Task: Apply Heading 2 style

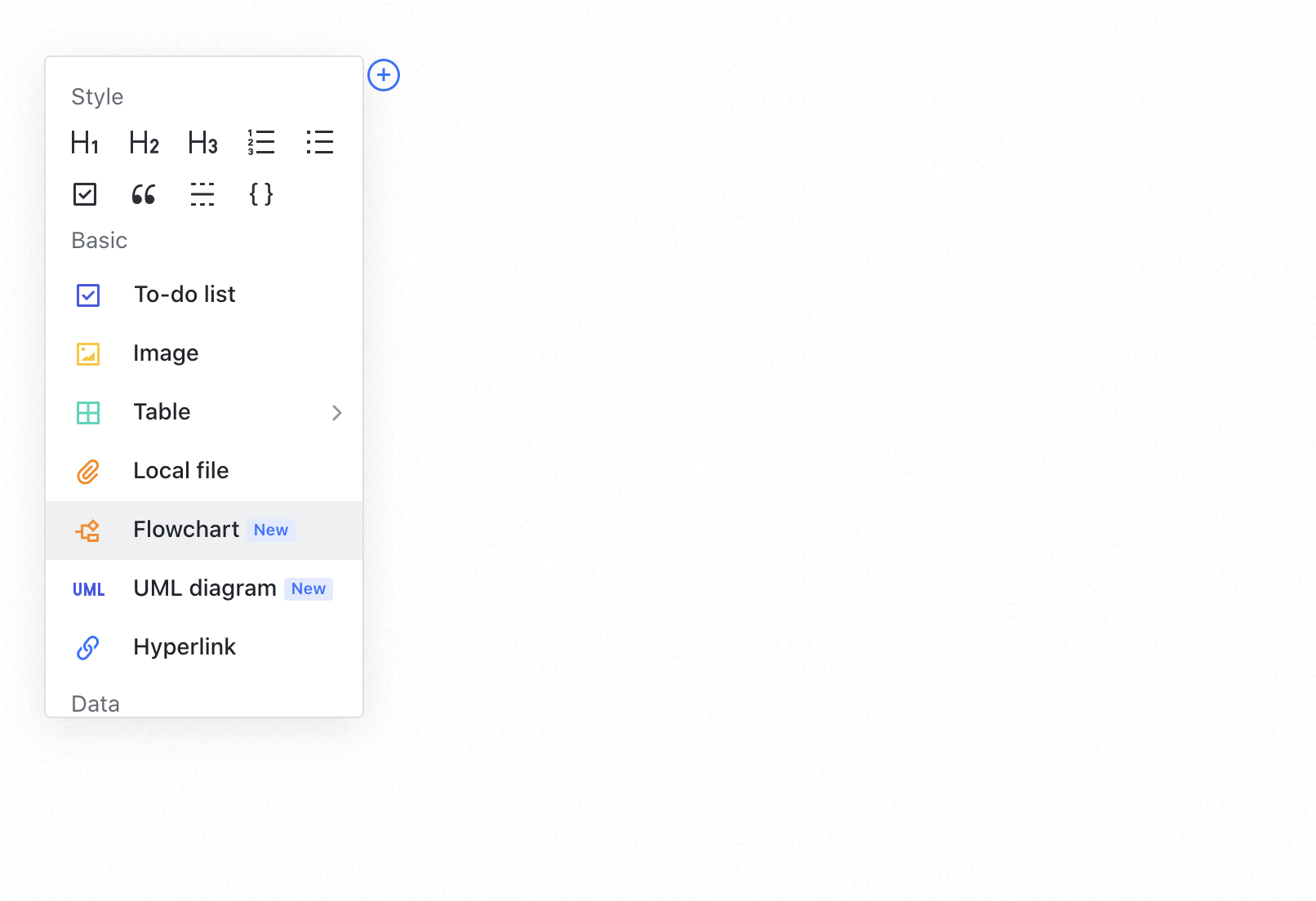Action: click(144, 143)
